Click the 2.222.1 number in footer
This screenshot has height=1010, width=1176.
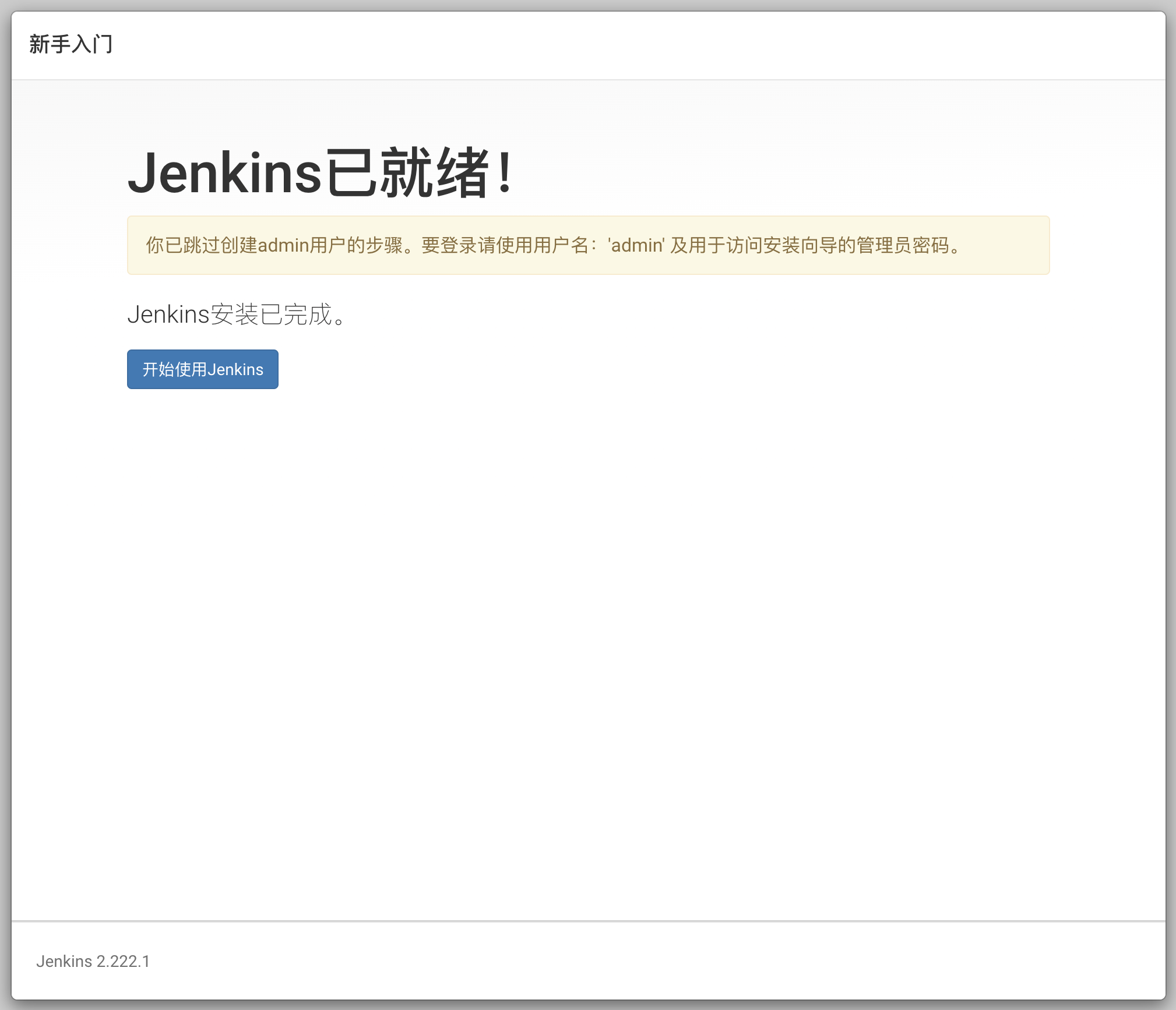(123, 961)
